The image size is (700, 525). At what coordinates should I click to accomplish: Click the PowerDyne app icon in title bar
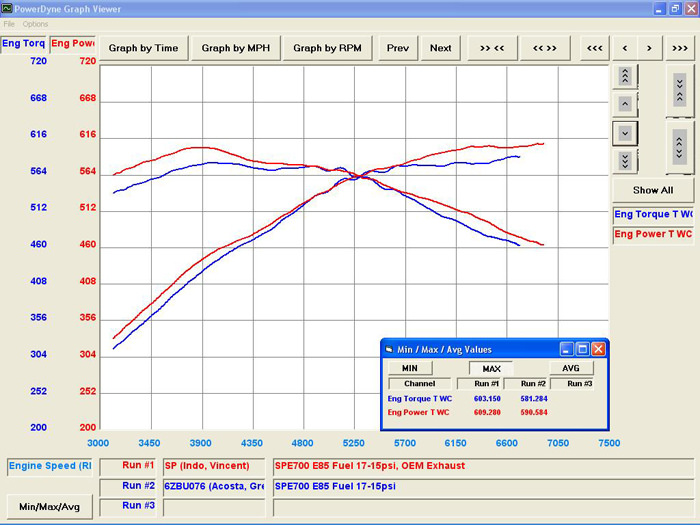tap(6, 8)
